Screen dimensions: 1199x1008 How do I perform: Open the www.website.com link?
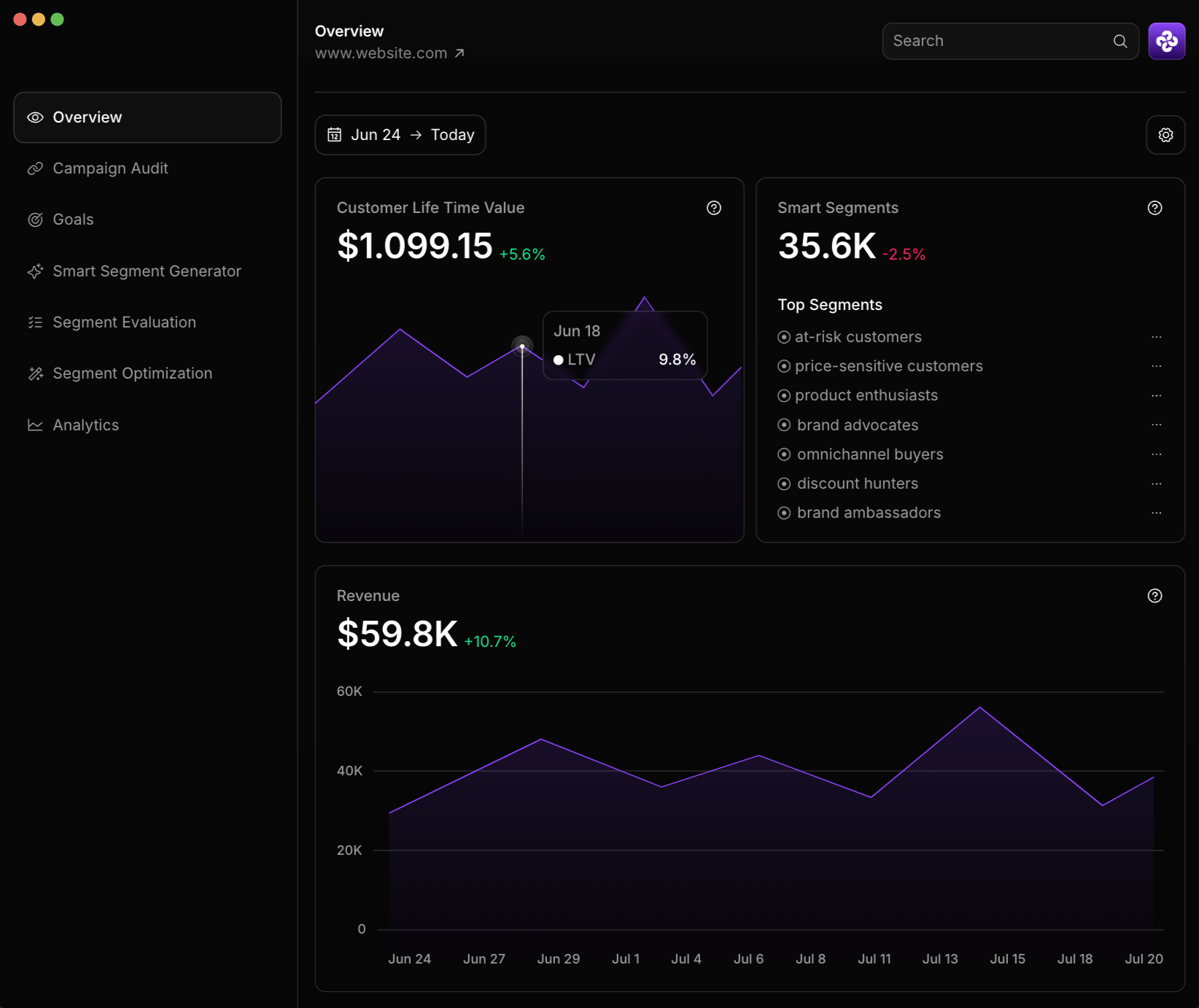[389, 53]
